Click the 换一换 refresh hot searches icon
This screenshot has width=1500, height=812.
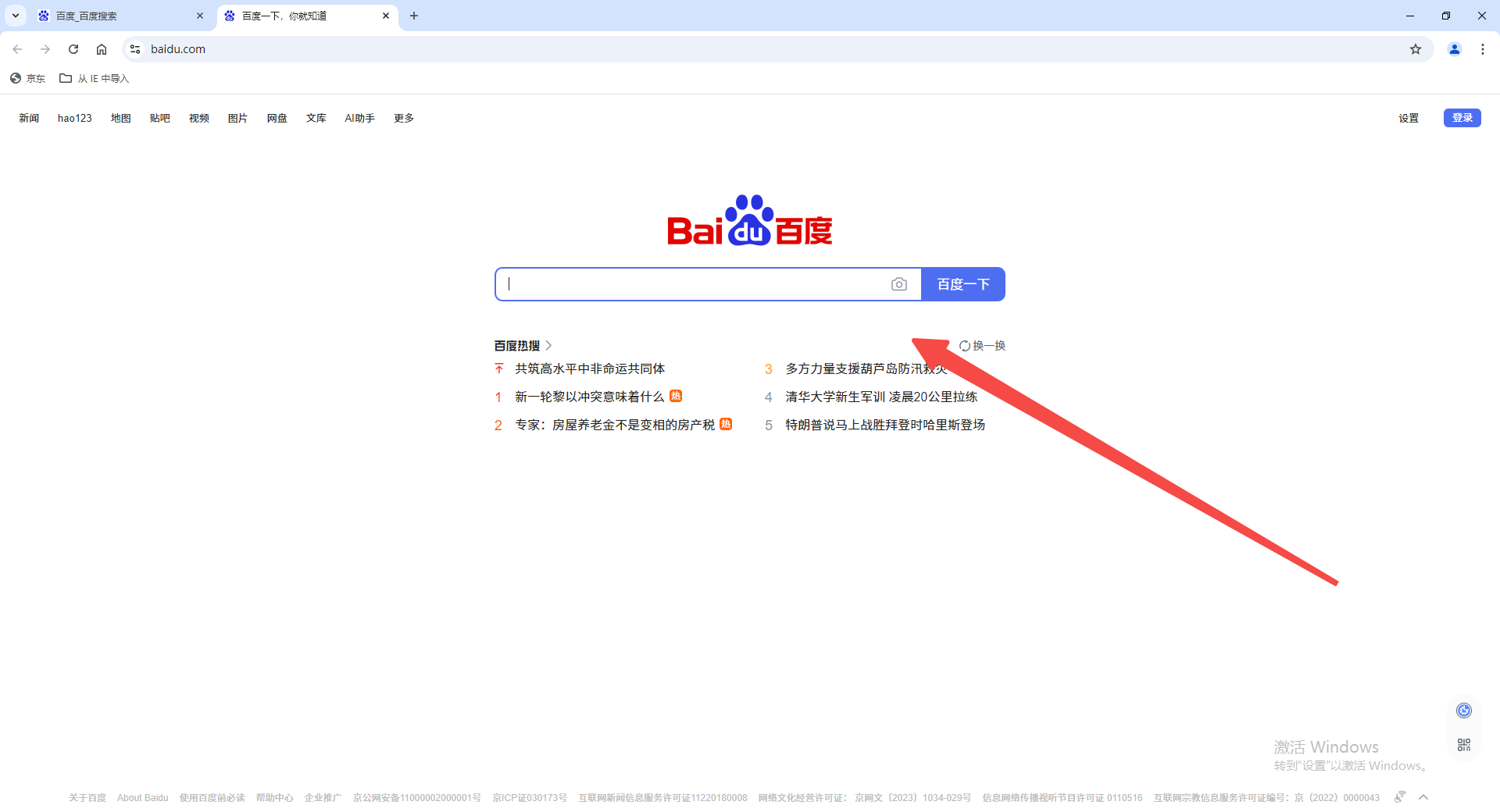[x=965, y=346]
